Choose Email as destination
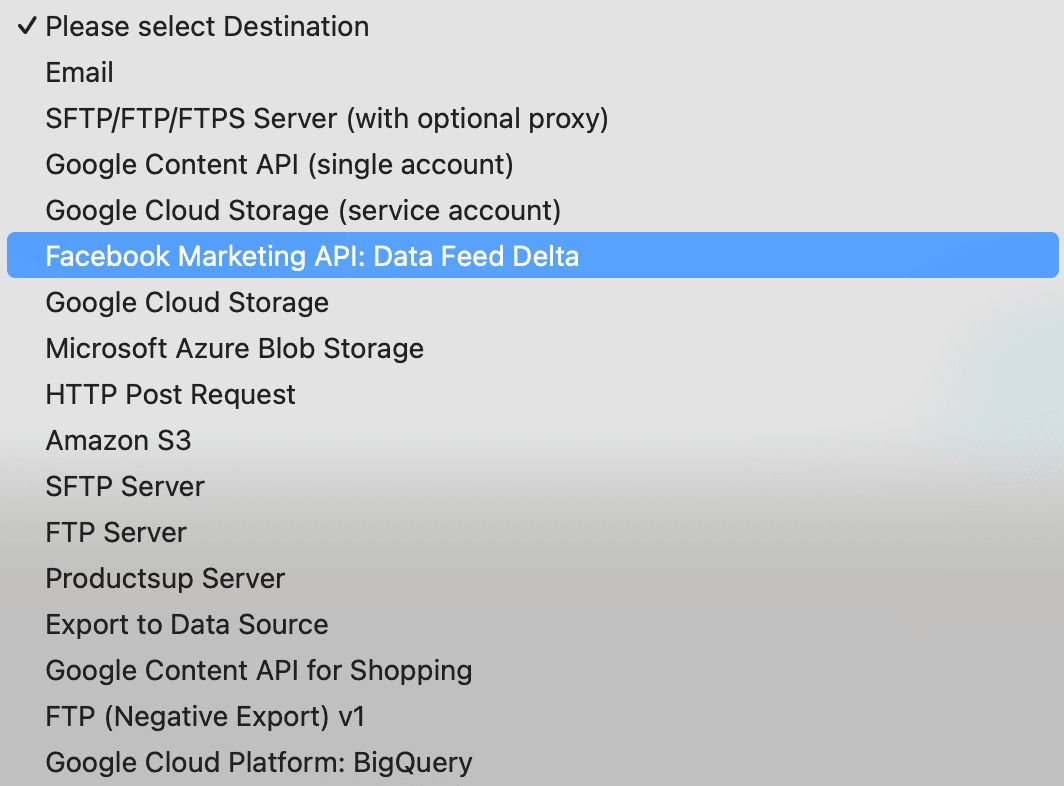 tap(533, 73)
